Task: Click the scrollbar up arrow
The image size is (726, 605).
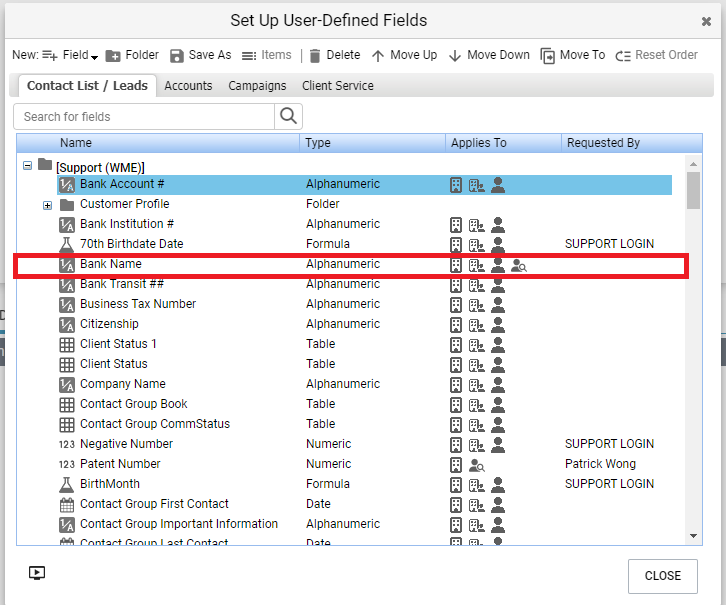Action: [693, 164]
